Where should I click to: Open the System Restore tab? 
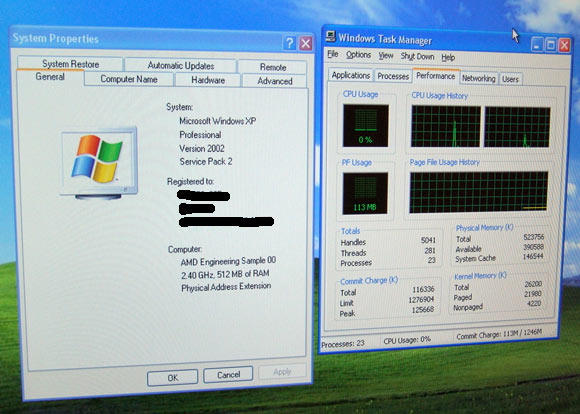click(70, 64)
